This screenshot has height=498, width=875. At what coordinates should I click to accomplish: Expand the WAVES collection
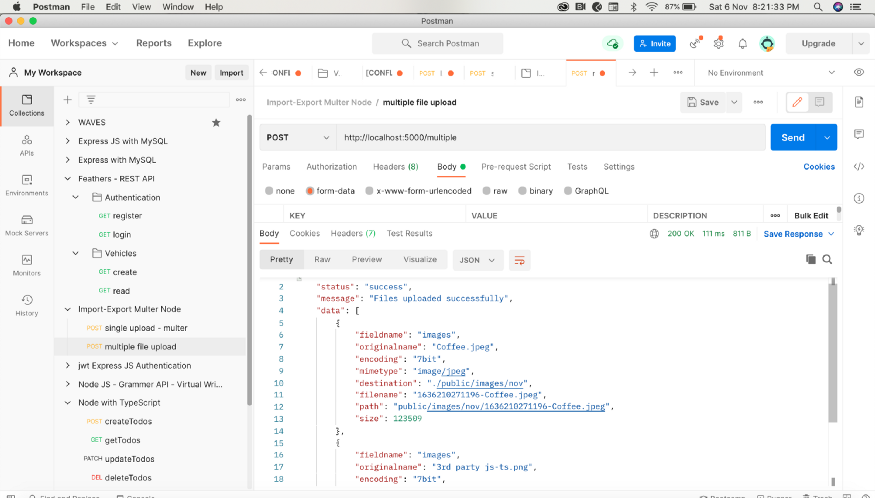(68, 122)
